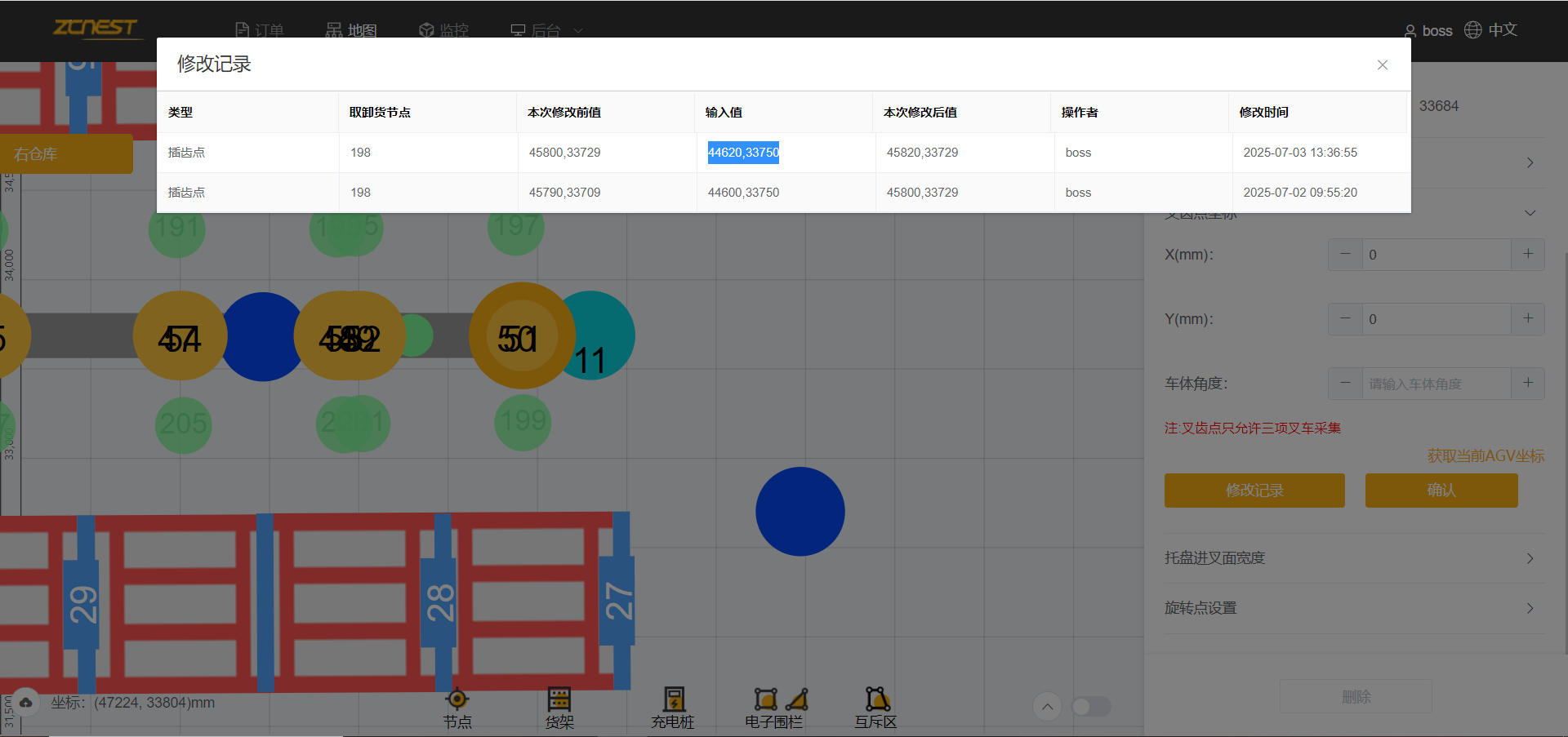Select the 互斥区 exclusion zone icon

coord(877,699)
